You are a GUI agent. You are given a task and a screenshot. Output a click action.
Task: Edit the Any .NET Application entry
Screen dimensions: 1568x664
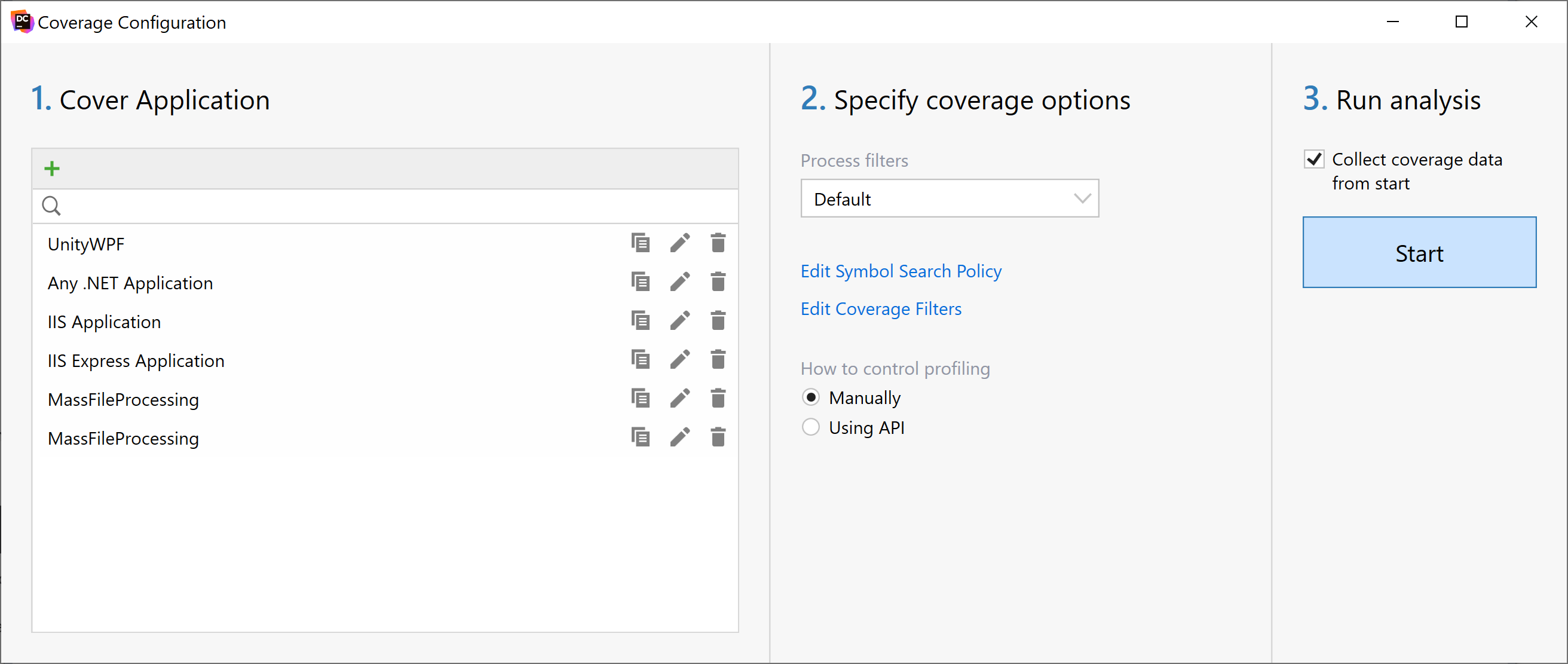[679, 281]
